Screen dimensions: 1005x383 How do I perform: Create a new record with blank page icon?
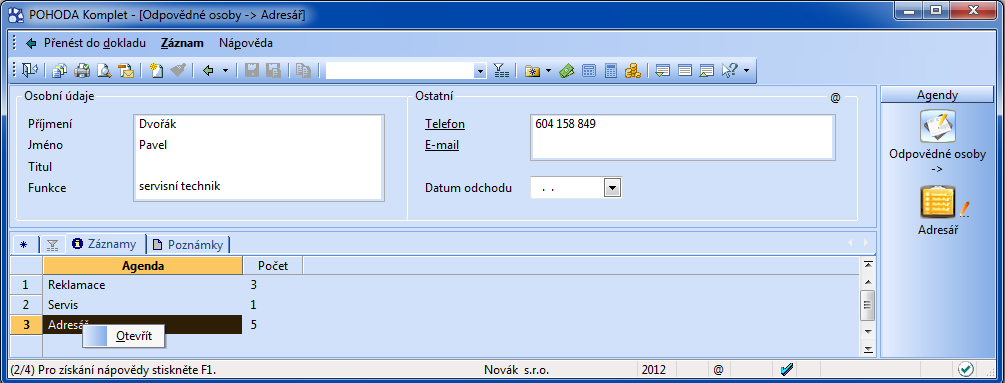[x=156, y=70]
